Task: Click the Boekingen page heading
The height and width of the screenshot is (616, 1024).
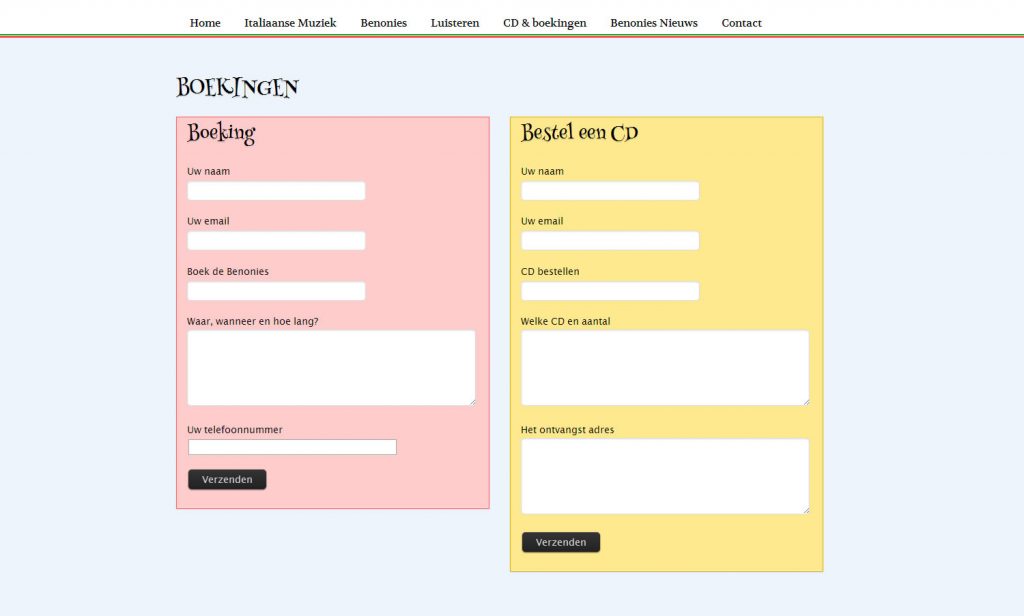Action: [x=238, y=88]
